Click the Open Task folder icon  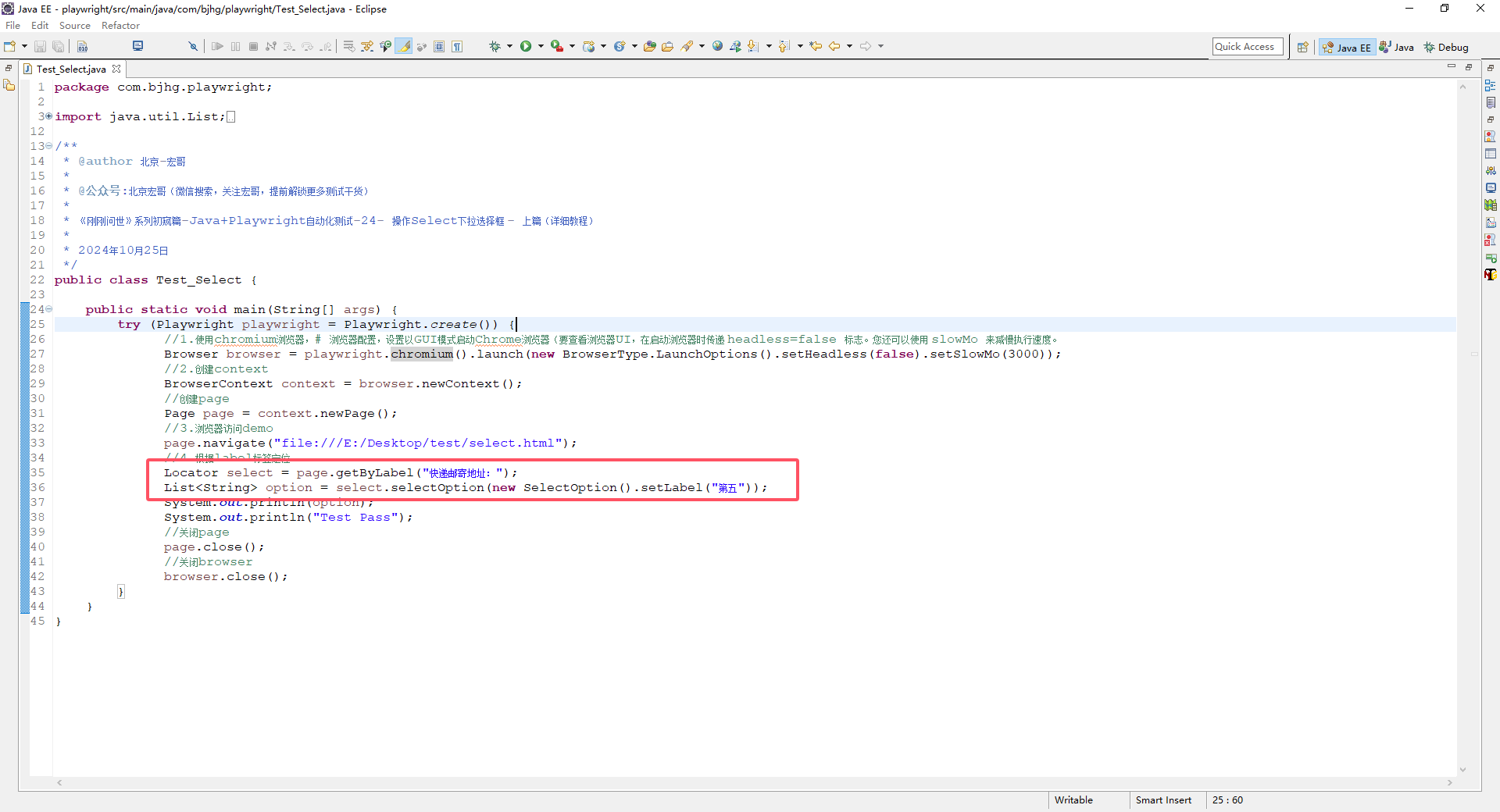(667, 46)
